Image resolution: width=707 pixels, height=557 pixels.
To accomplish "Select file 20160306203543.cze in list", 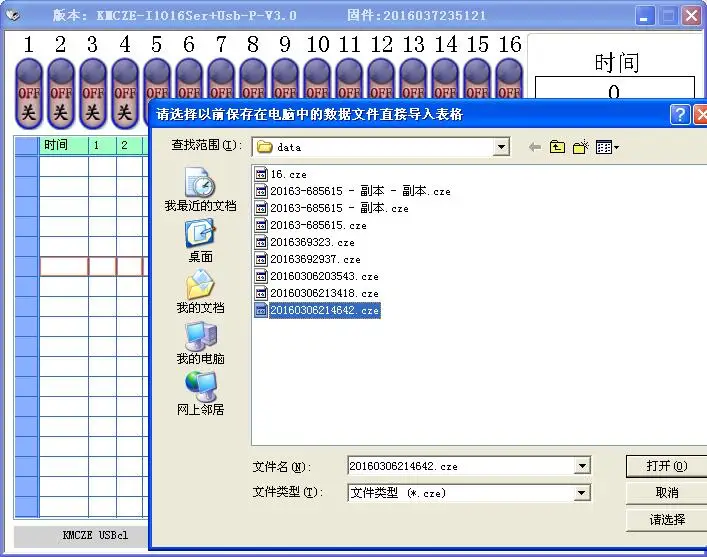I will pyautogui.click(x=317, y=276).
